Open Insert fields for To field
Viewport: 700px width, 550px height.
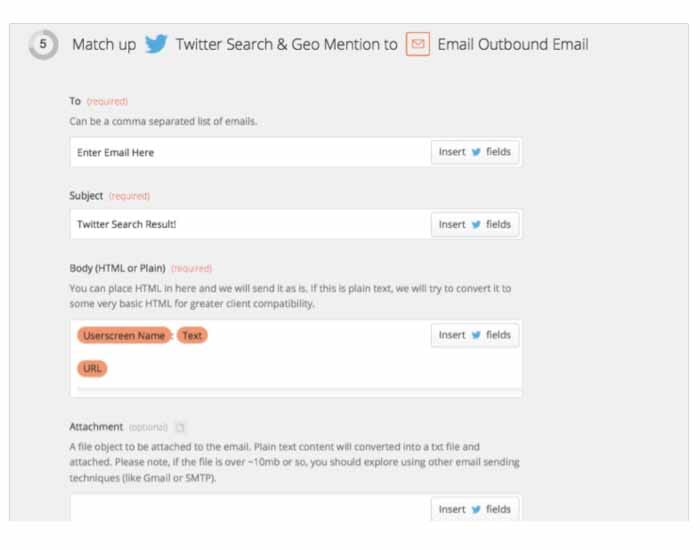pos(475,152)
